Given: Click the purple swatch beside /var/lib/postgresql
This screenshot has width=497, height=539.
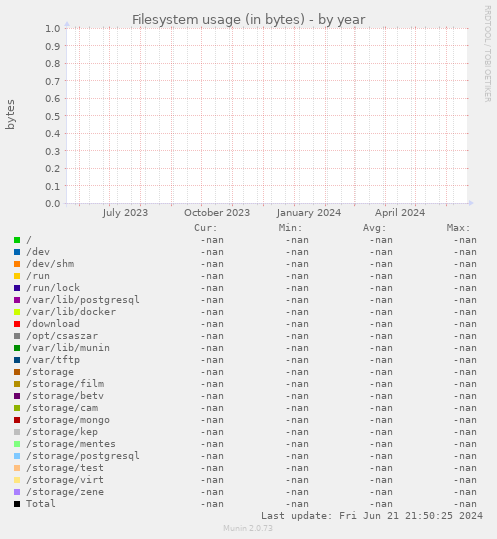Looking at the screenshot, I should pos(17,300).
